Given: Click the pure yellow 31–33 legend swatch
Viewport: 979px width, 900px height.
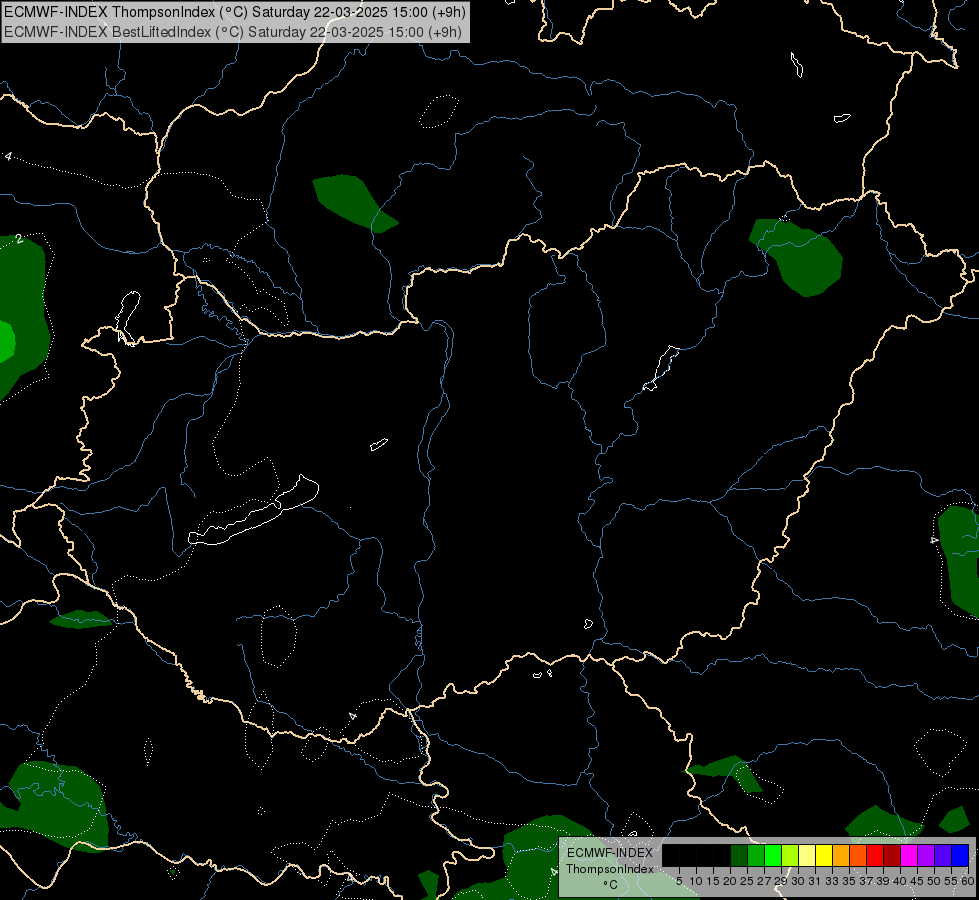Looking at the screenshot, I should [824, 855].
